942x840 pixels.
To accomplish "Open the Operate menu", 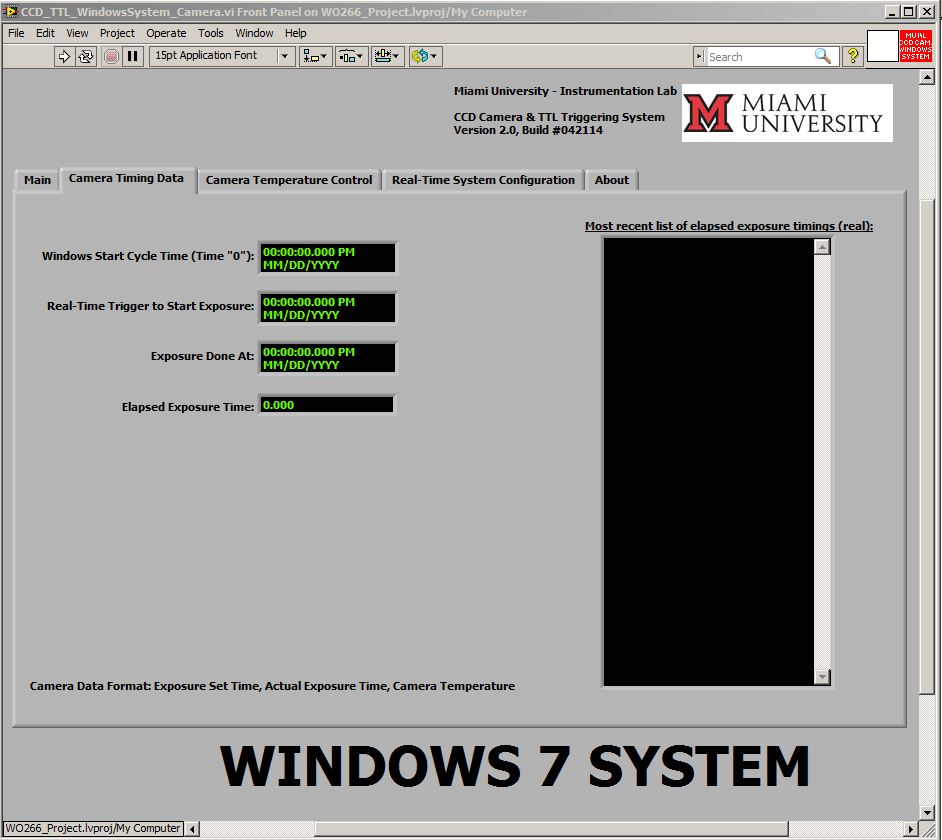I will pos(166,33).
